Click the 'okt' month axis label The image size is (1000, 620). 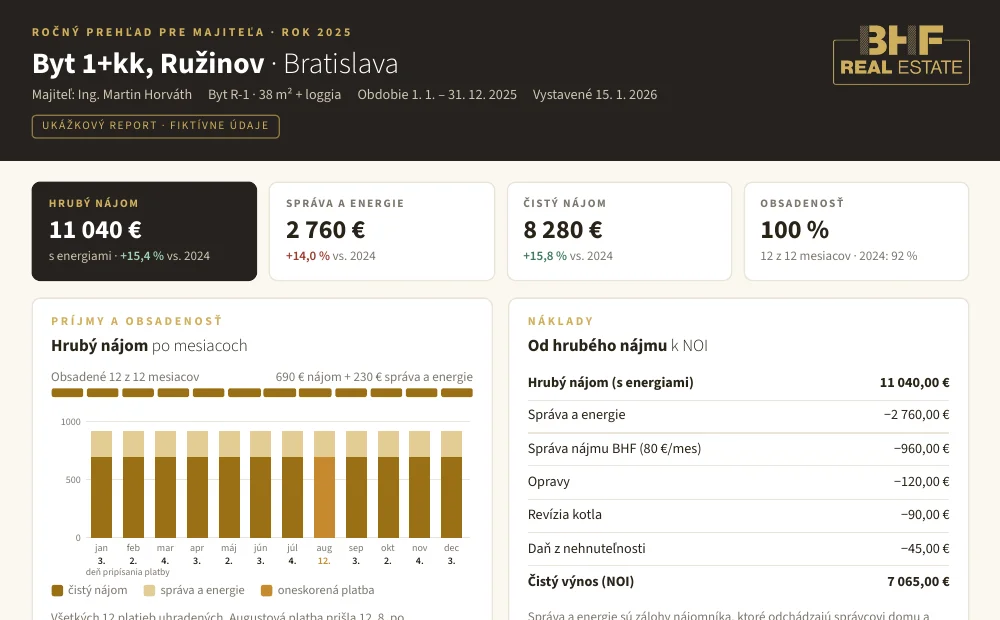388,548
